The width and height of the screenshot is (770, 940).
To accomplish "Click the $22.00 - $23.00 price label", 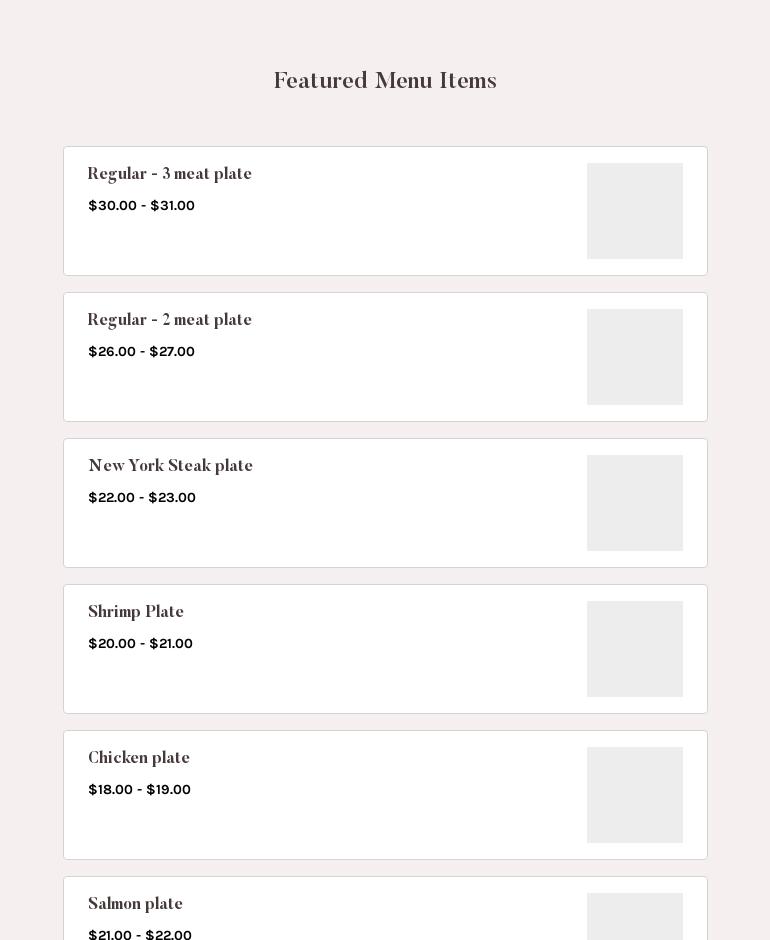I will 142,498.
